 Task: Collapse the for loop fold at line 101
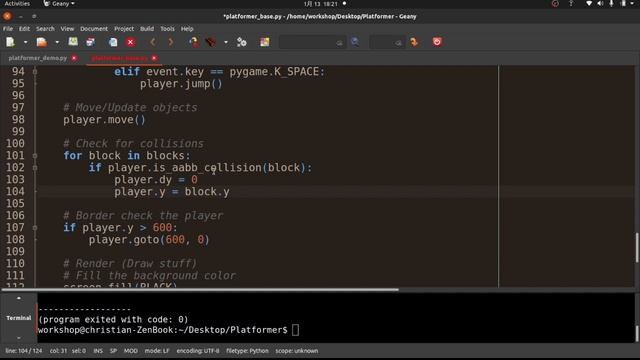point(35,156)
